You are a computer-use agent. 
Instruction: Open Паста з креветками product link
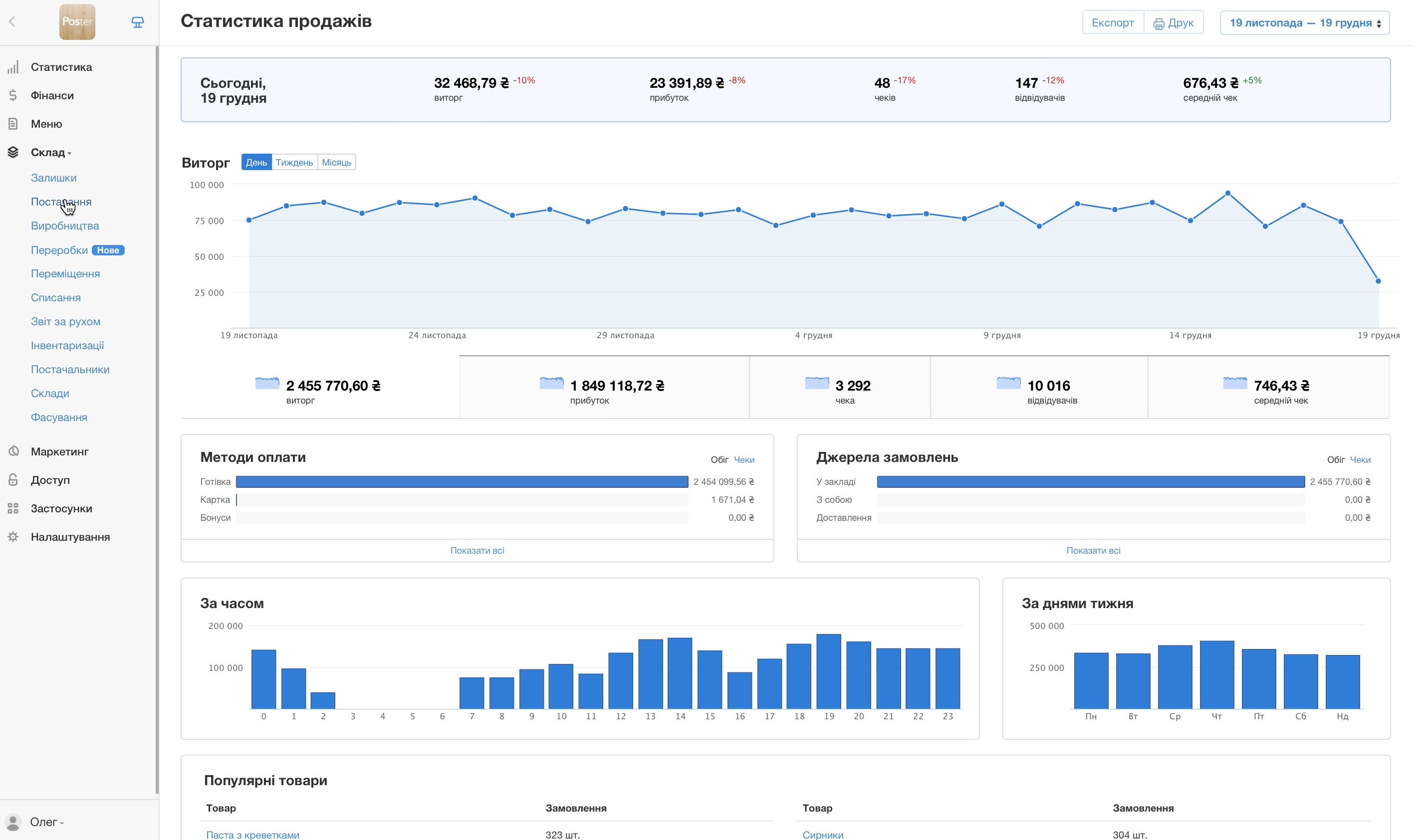[252, 835]
